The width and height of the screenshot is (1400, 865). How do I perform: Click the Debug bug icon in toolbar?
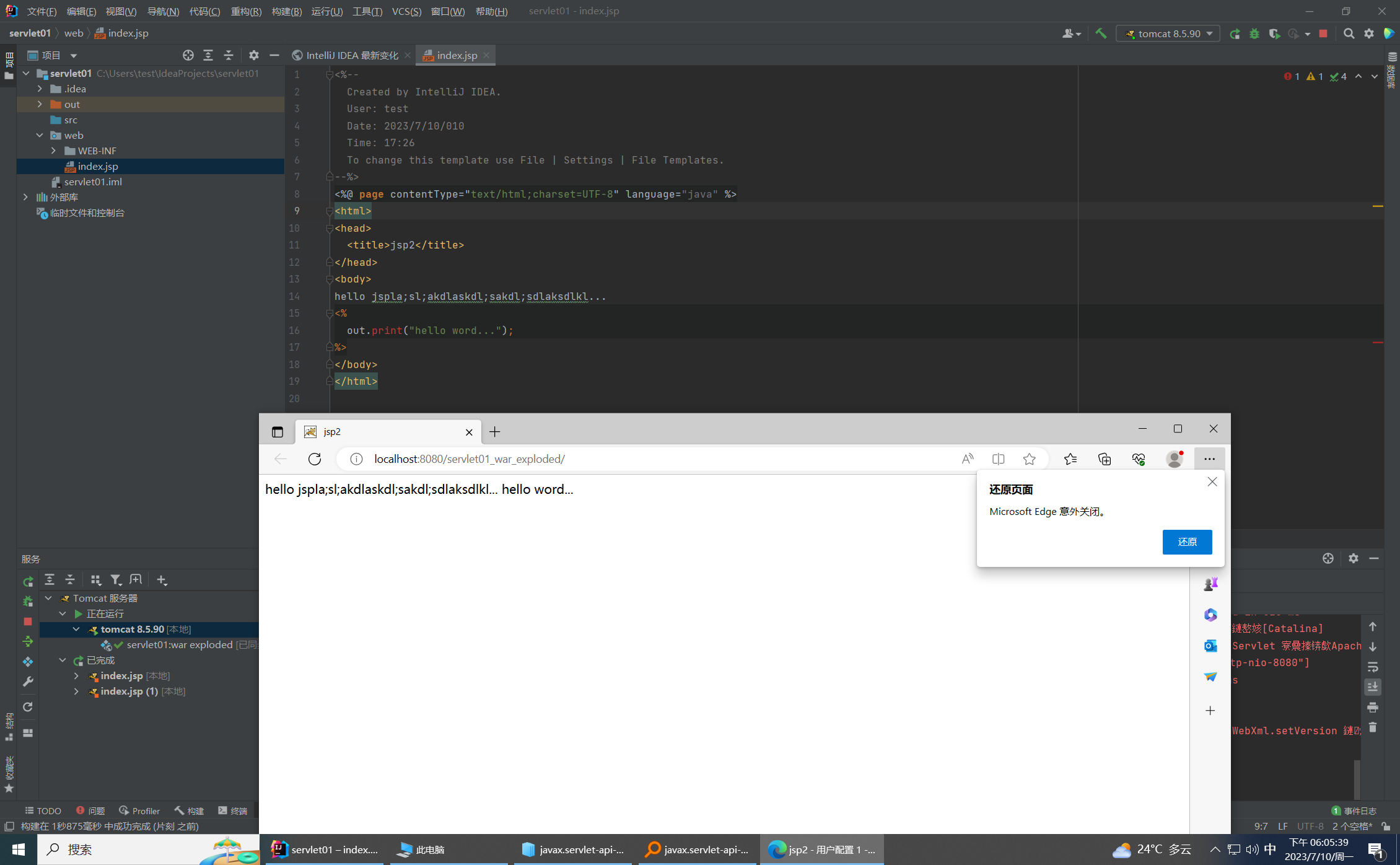coord(1254,33)
